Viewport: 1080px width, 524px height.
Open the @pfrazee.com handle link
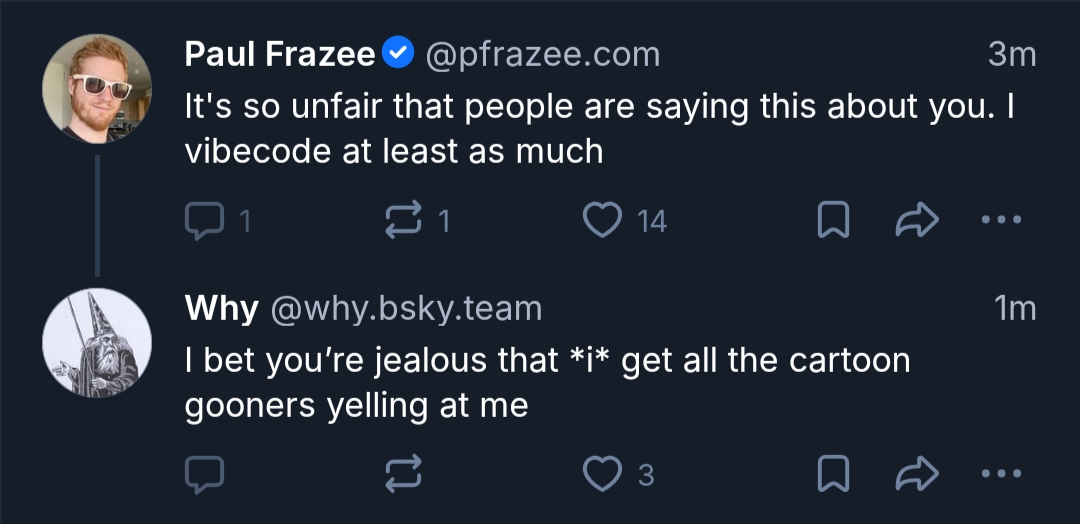(x=543, y=54)
